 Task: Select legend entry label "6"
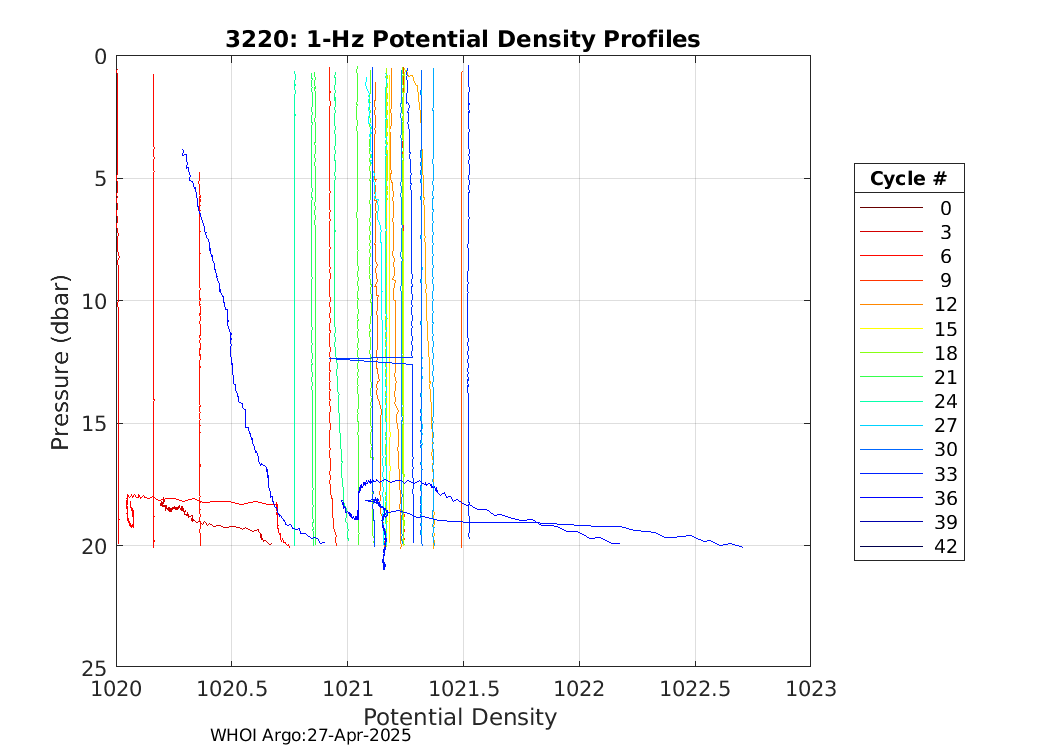click(946, 256)
